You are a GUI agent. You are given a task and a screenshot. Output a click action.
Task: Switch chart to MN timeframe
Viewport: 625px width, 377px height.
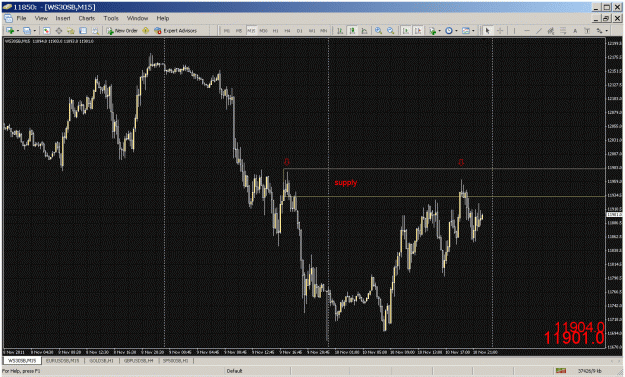[x=324, y=31]
